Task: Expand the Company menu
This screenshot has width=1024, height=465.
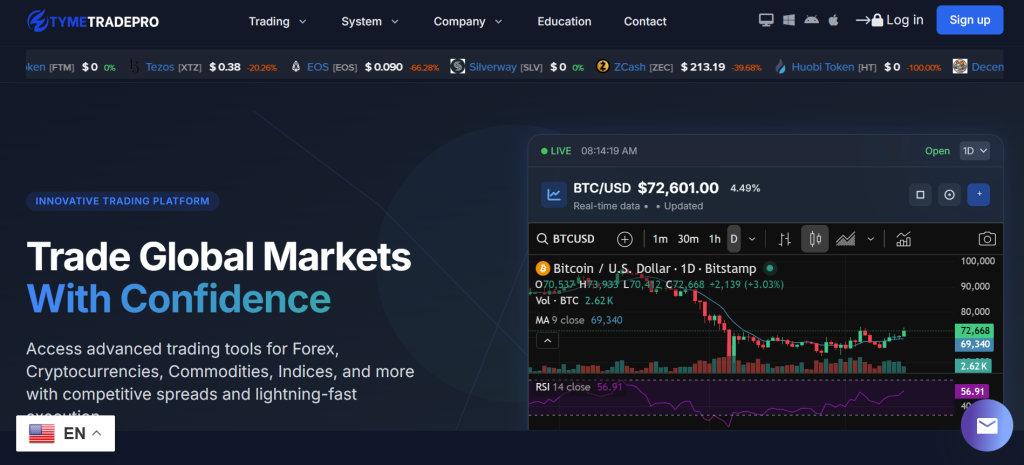Action: click(x=468, y=22)
